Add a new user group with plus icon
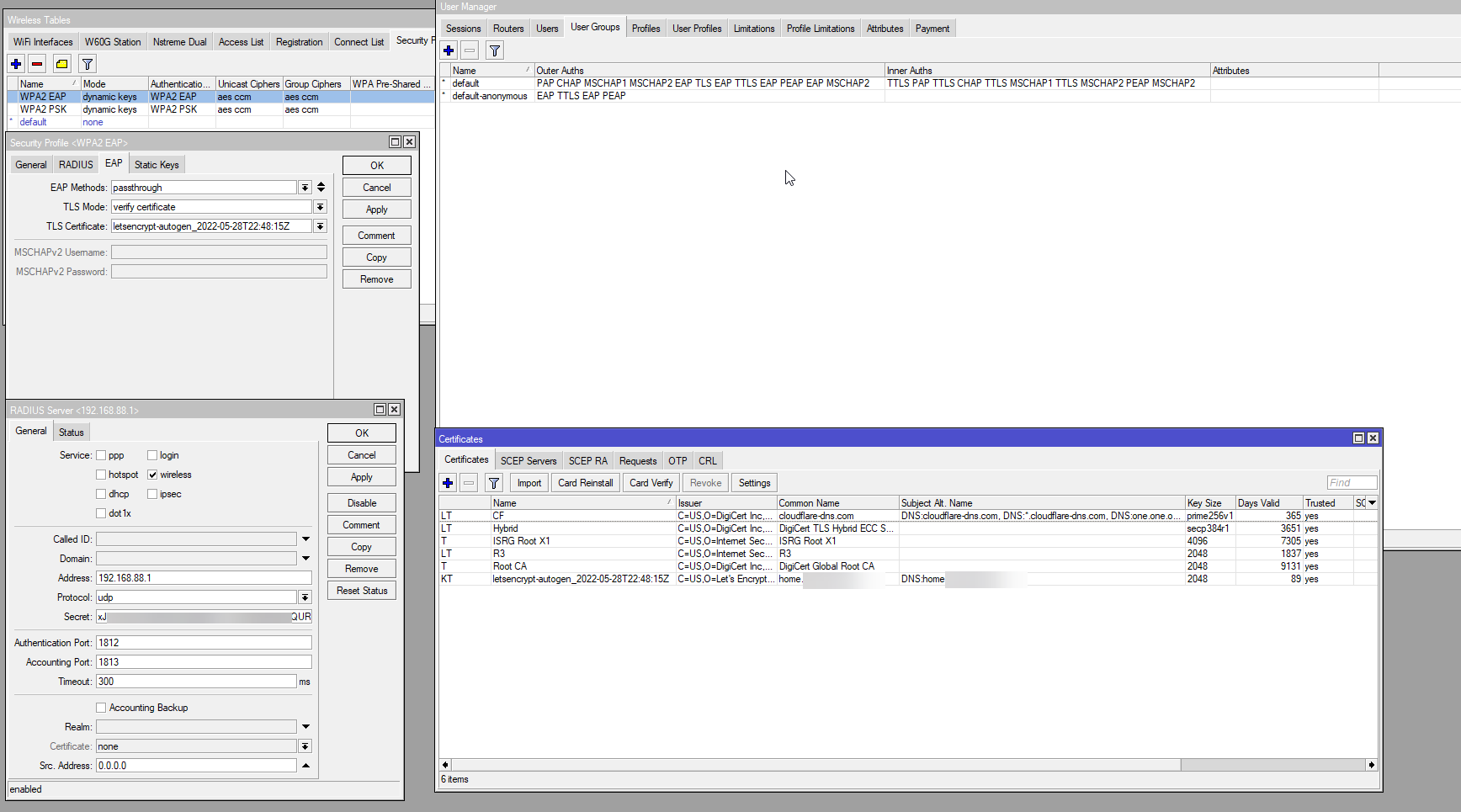 [x=449, y=50]
